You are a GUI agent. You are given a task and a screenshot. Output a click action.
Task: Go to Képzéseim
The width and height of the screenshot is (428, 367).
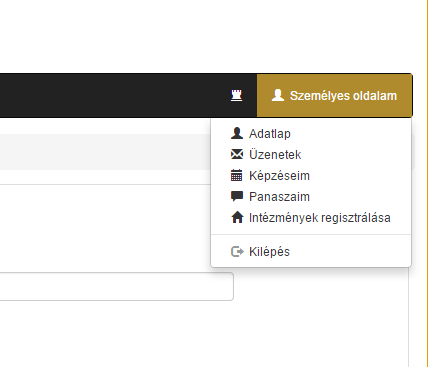311,176
